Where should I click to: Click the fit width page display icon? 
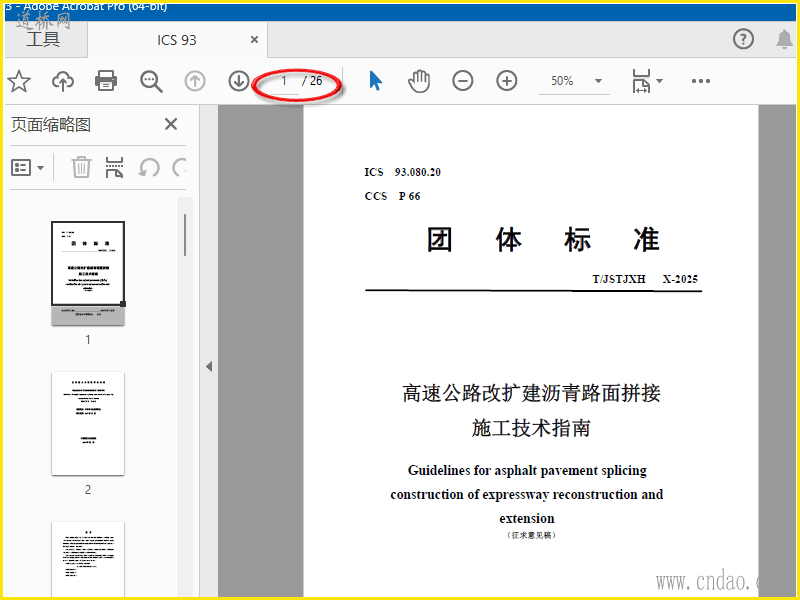641,81
